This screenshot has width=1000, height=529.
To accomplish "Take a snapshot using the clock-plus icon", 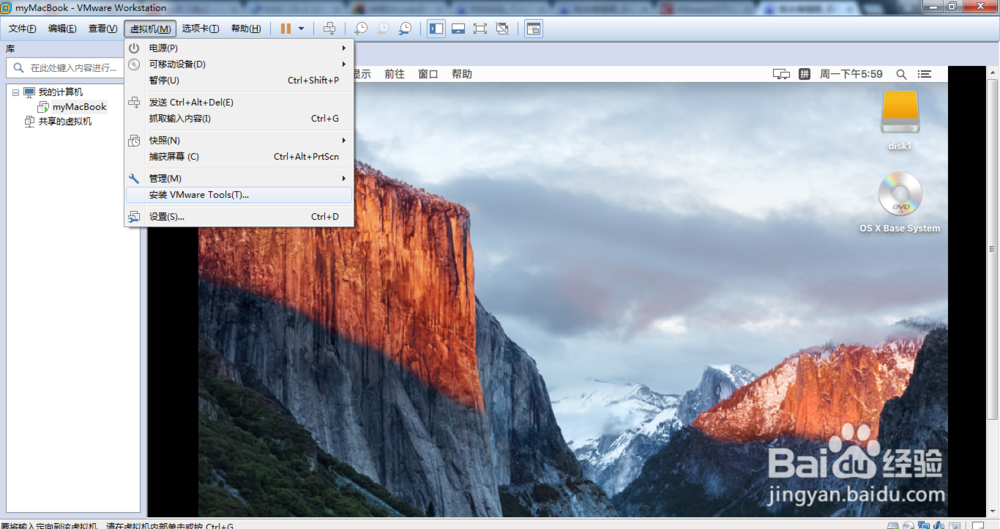I will point(361,29).
